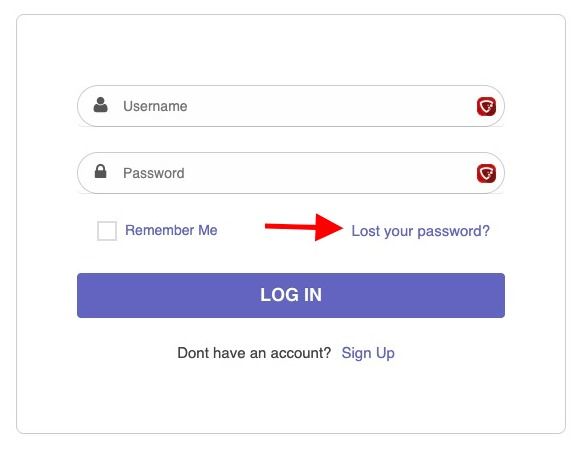Click the word "password?" in the lost password link
The height and width of the screenshot is (456, 581).
tap(454, 232)
